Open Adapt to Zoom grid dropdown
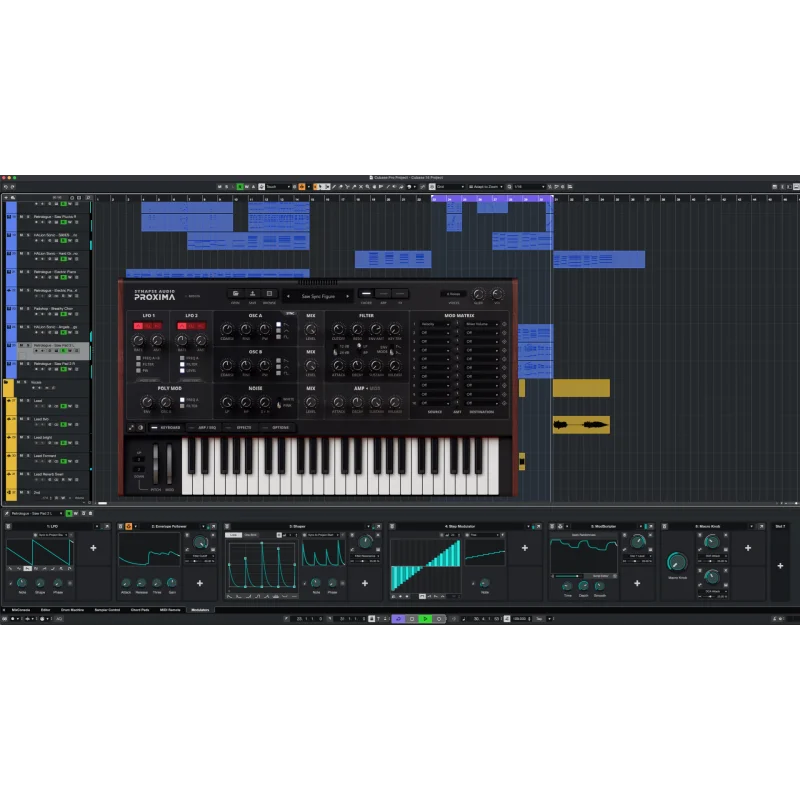This screenshot has width=800, height=800. tap(486, 187)
